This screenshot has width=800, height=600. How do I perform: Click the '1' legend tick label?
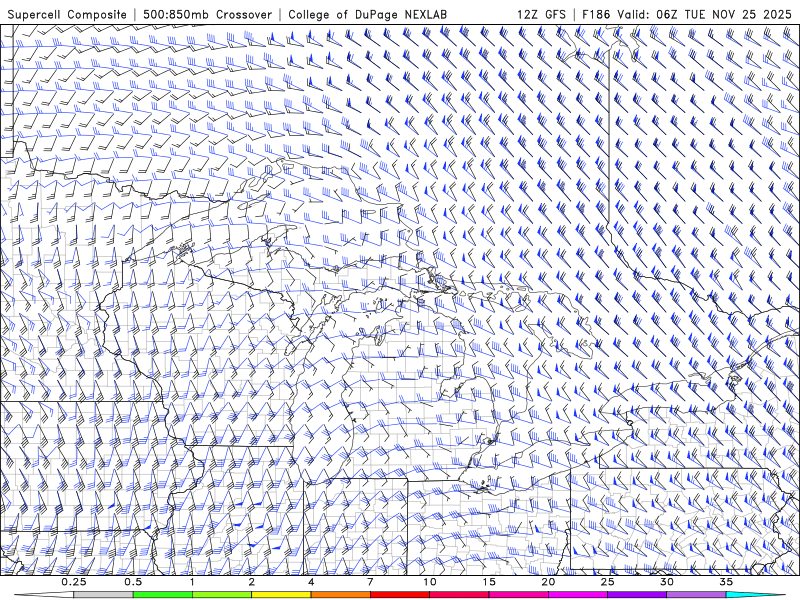(192, 582)
